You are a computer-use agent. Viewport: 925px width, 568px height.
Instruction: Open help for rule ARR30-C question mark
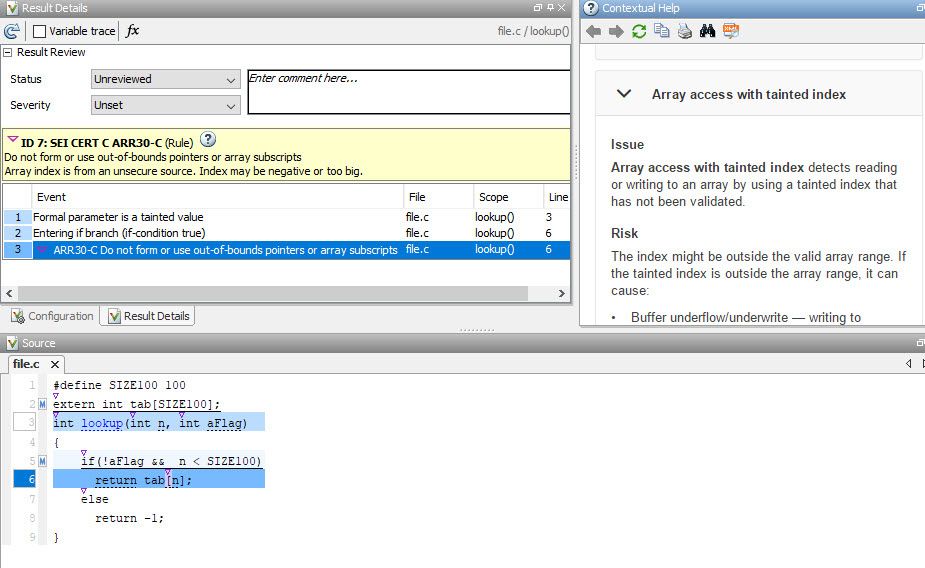click(x=208, y=140)
